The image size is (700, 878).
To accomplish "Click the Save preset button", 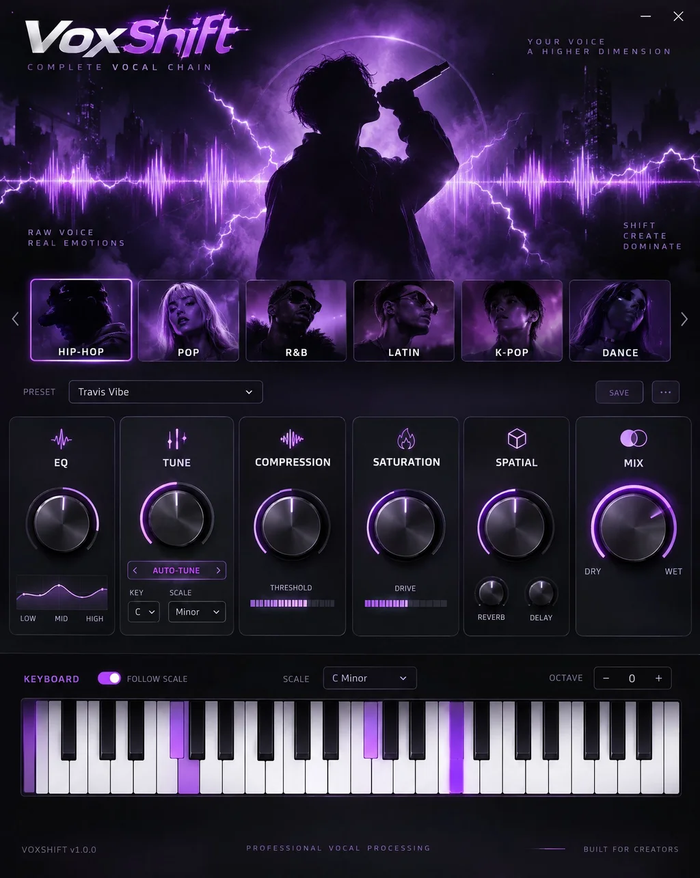I will point(619,392).
